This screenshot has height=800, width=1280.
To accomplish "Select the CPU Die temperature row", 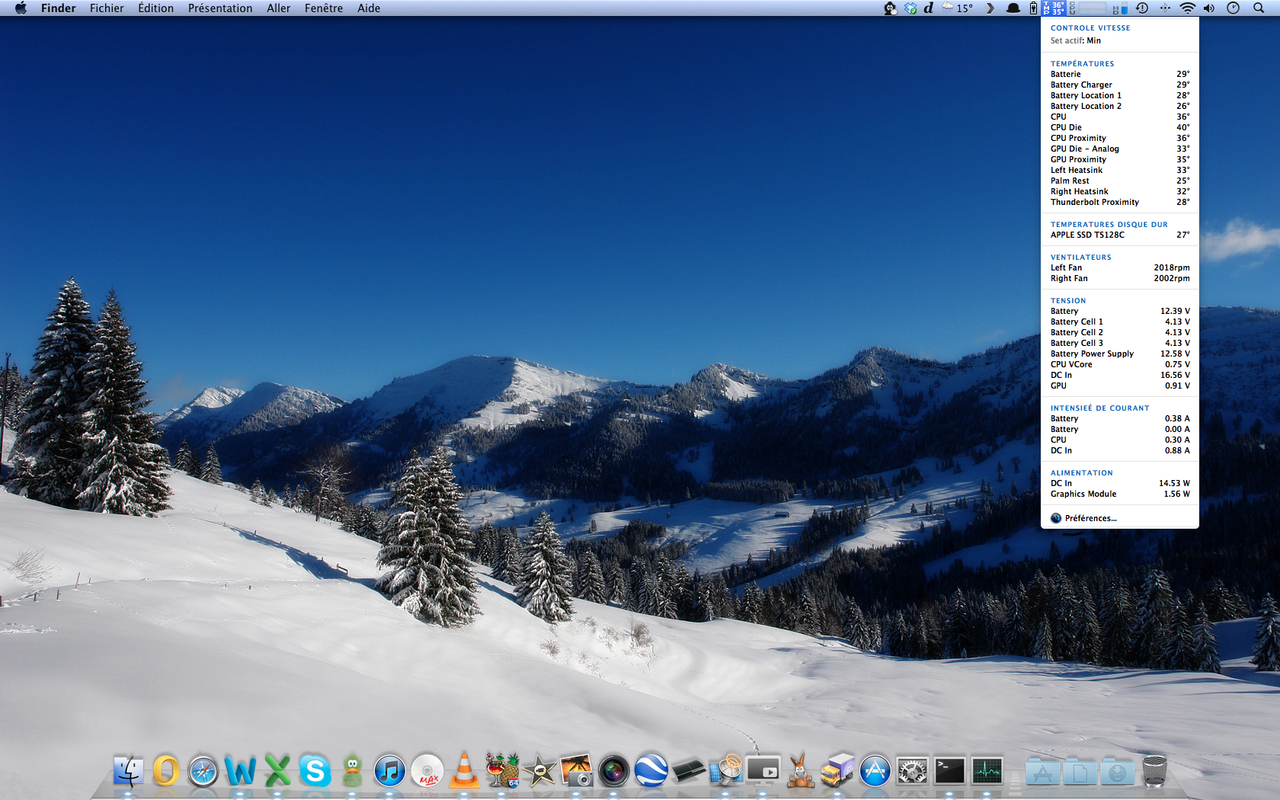I will click(x=1119, y=128).
